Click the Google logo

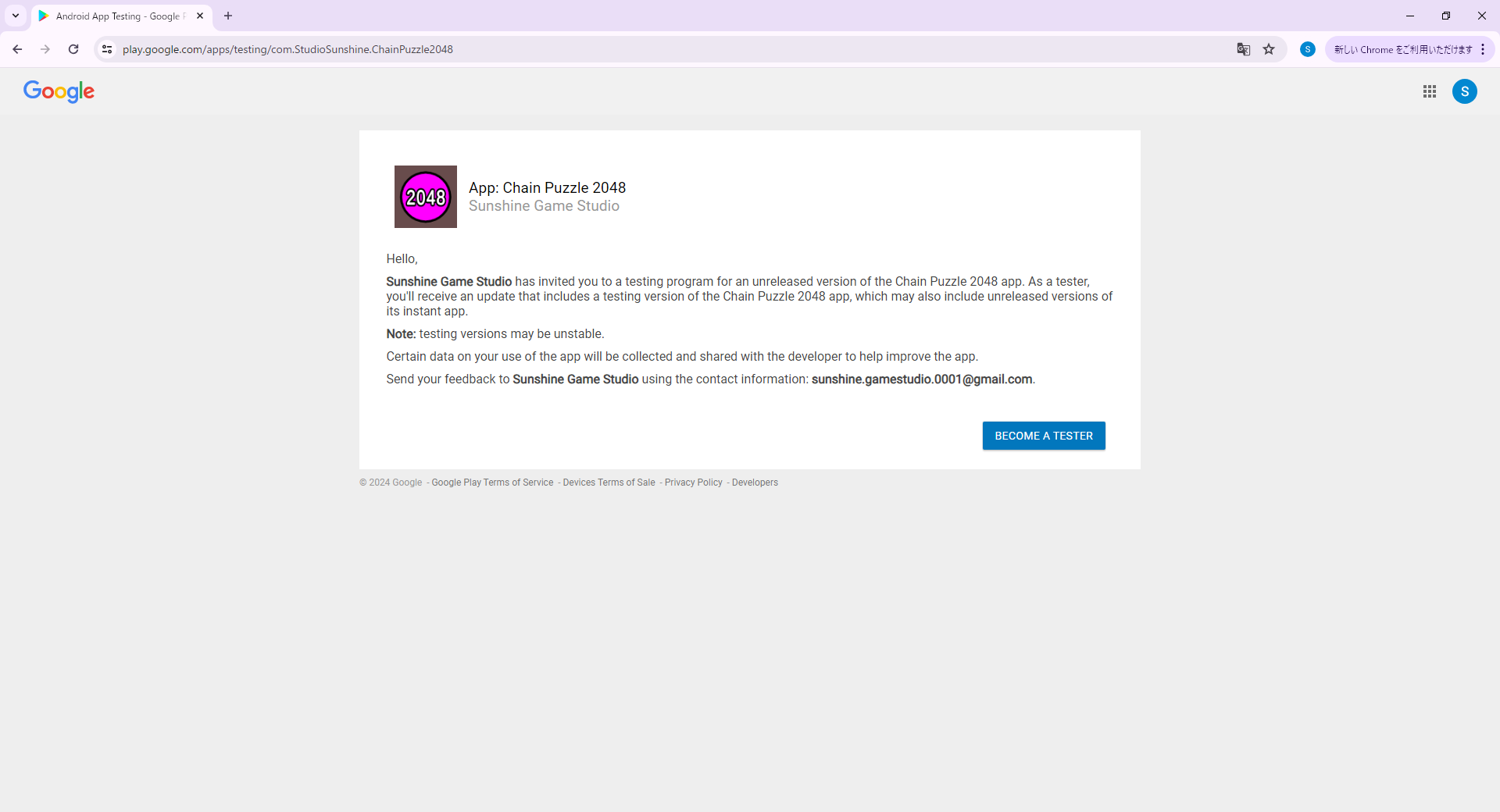pos(59,91)
